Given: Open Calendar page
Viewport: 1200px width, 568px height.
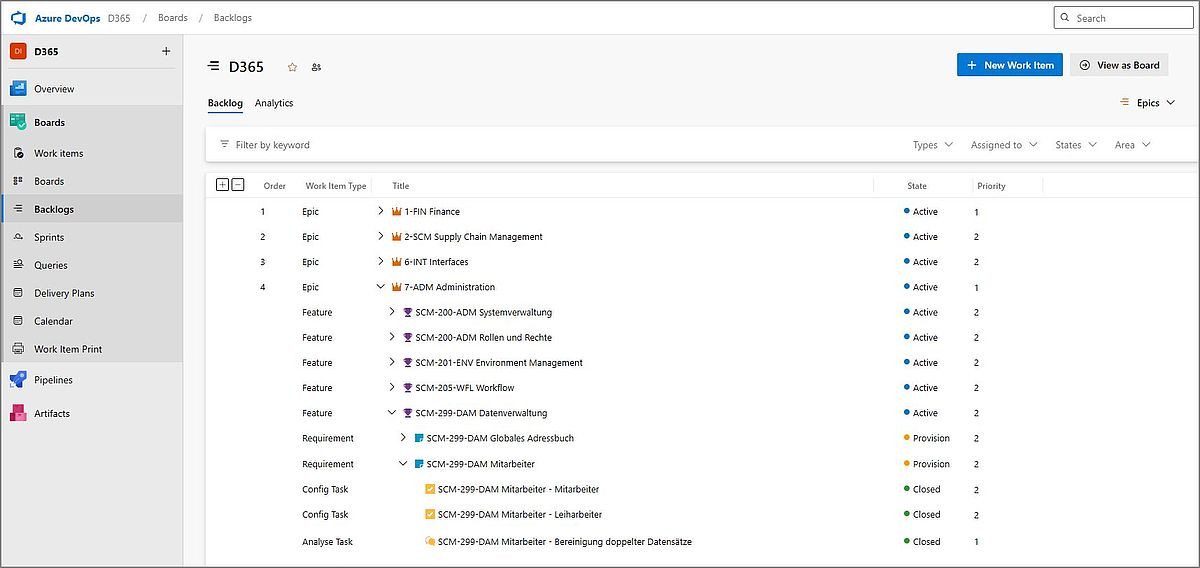Looking at the screenshot, I should [x=53, y=321].
